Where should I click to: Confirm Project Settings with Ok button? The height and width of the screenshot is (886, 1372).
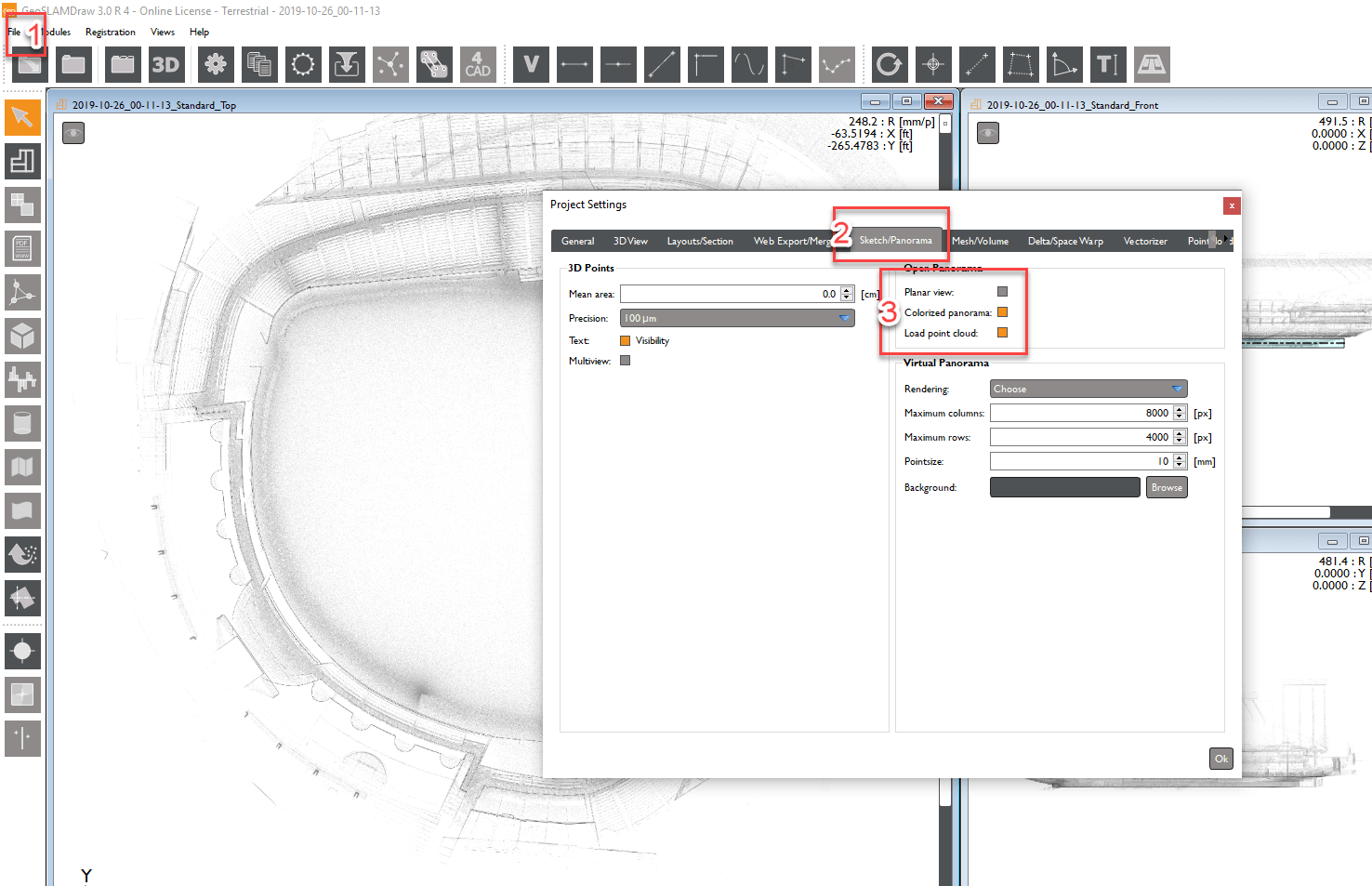1221,759
